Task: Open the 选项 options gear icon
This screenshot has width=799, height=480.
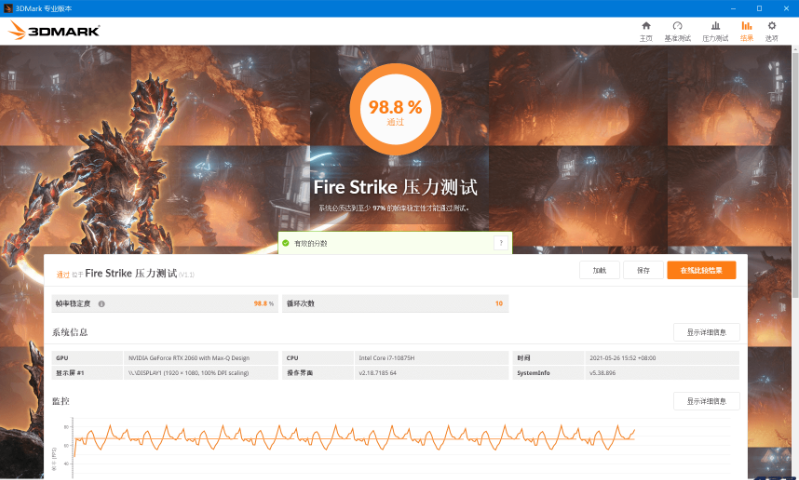Action: [x=771, y=26]
